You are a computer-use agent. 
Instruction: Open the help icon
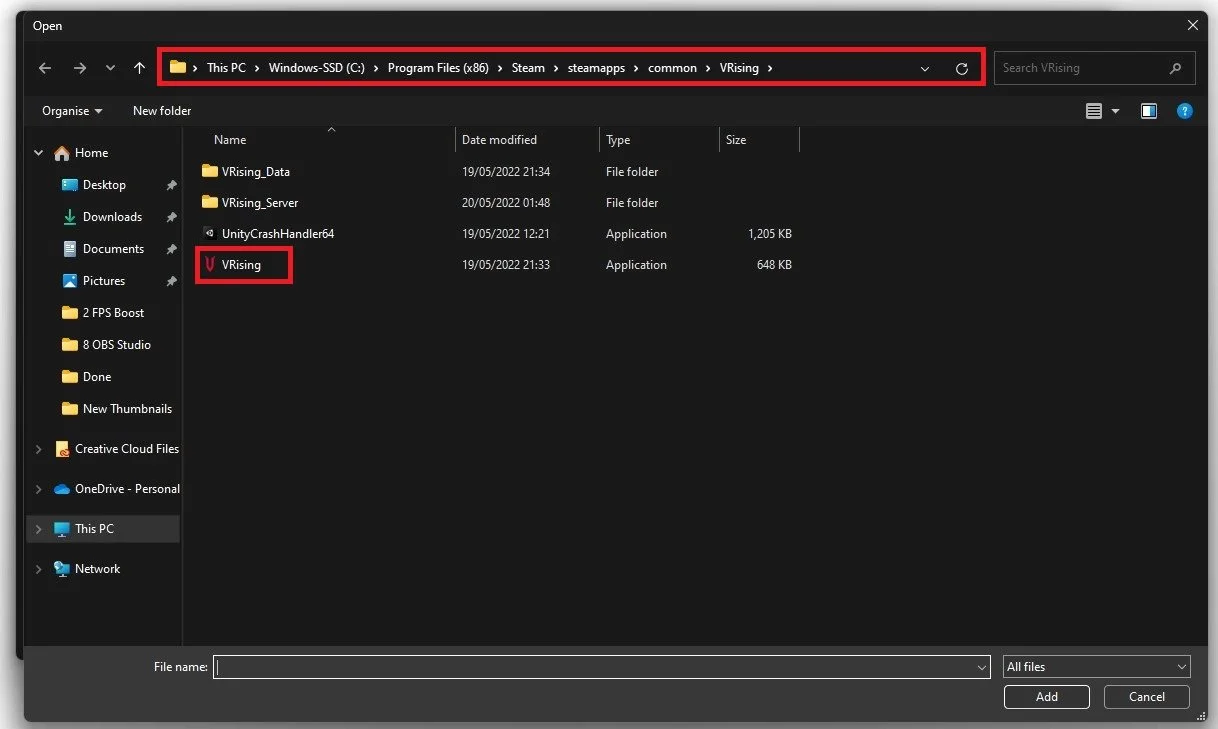[1185, 111]
